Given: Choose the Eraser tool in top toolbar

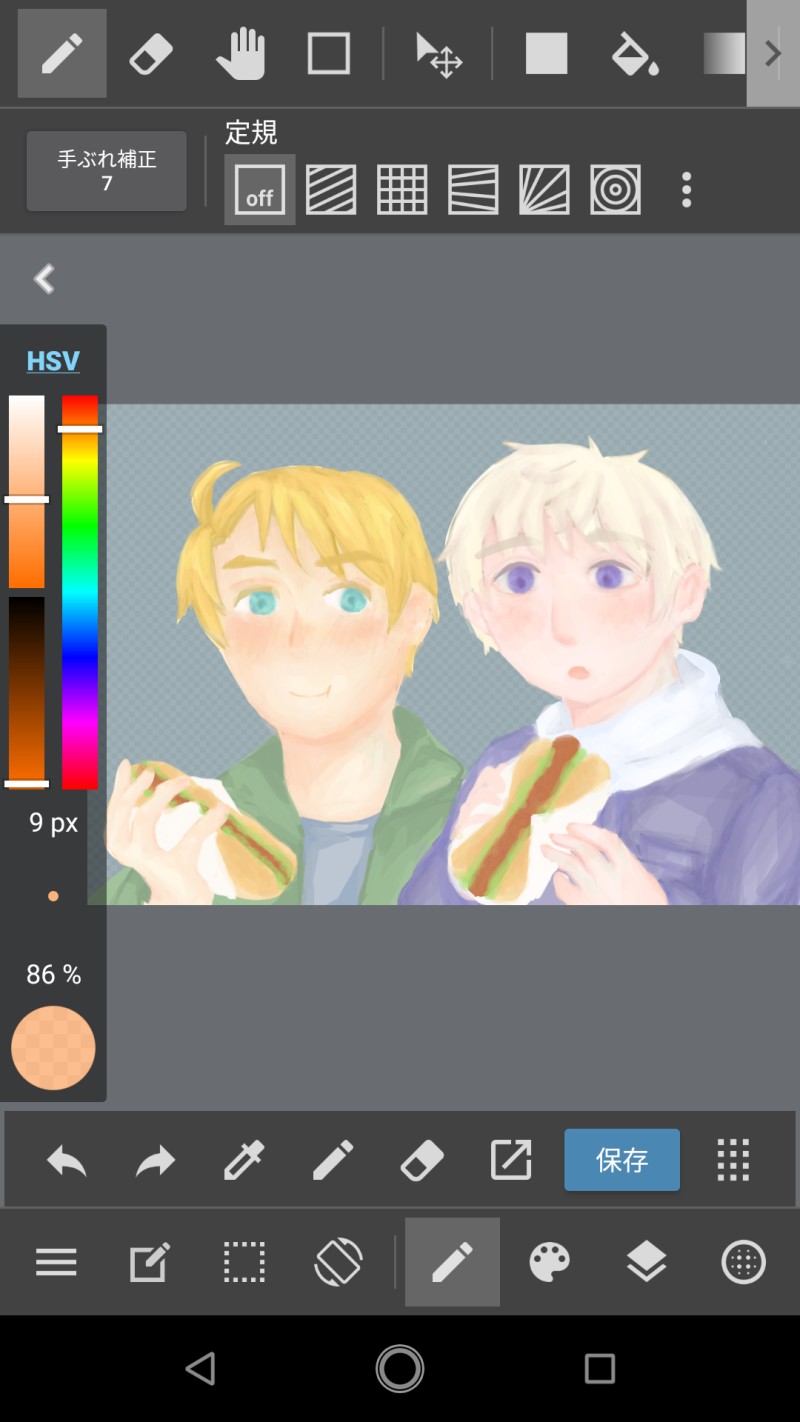Looking at the screenshot, I should tap(151, 53).
